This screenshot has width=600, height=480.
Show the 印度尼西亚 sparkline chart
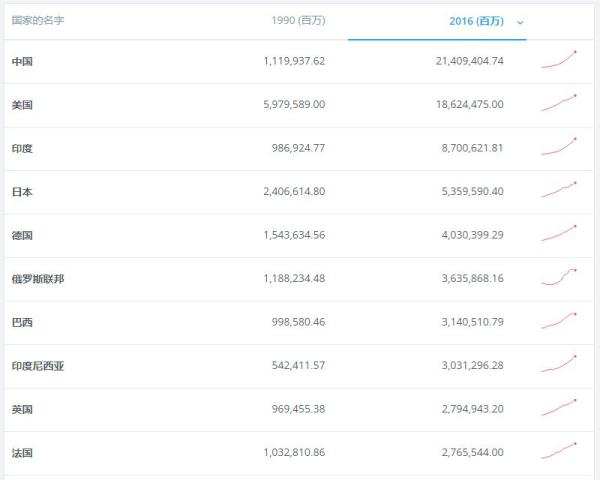tap(559, 364)
